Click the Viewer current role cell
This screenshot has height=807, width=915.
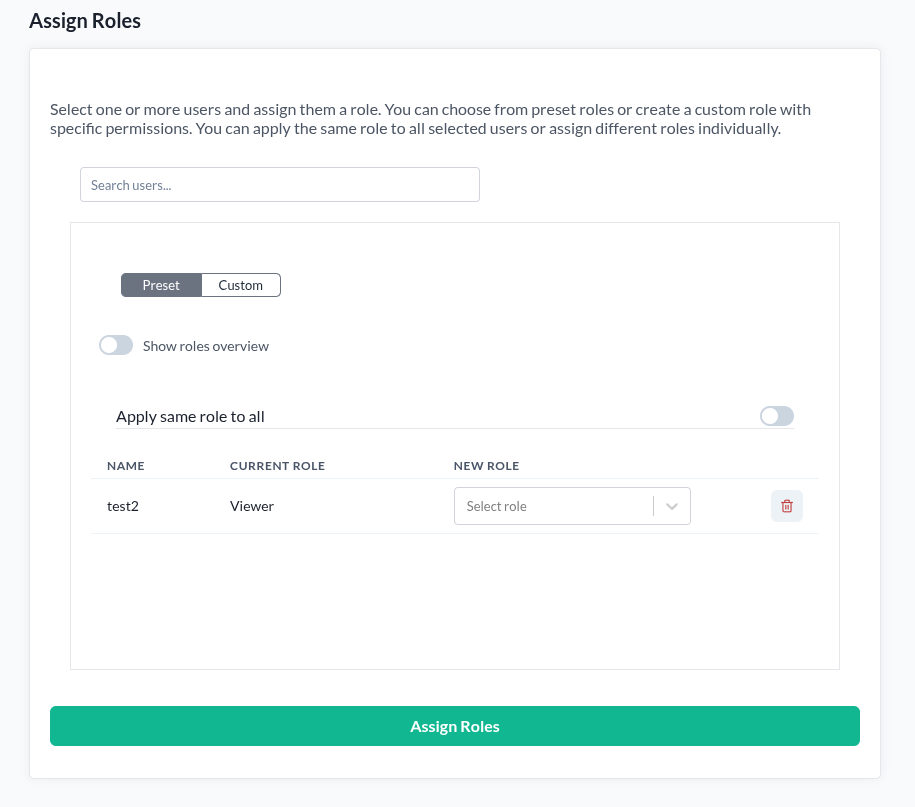click(252, 506)
